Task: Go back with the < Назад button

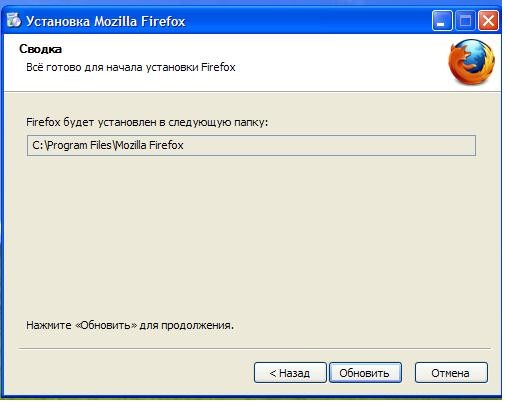Action: click(290, 373)
